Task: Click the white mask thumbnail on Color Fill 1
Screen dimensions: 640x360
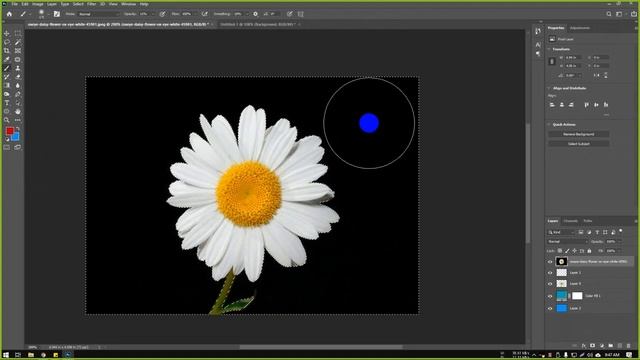Action: [577, 296]
